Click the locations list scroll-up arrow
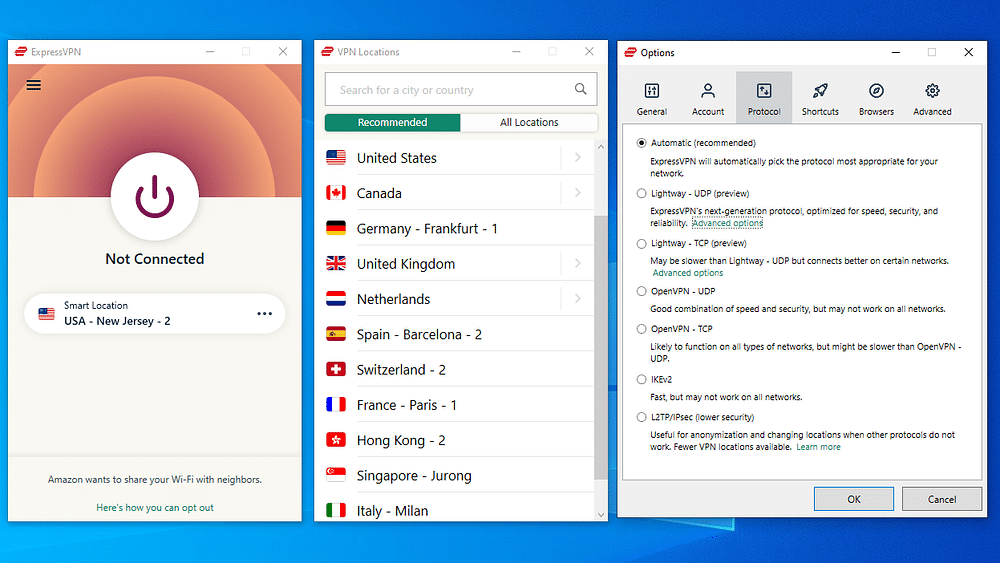This screenshot has height=563, width=1000. click(601, 147)
